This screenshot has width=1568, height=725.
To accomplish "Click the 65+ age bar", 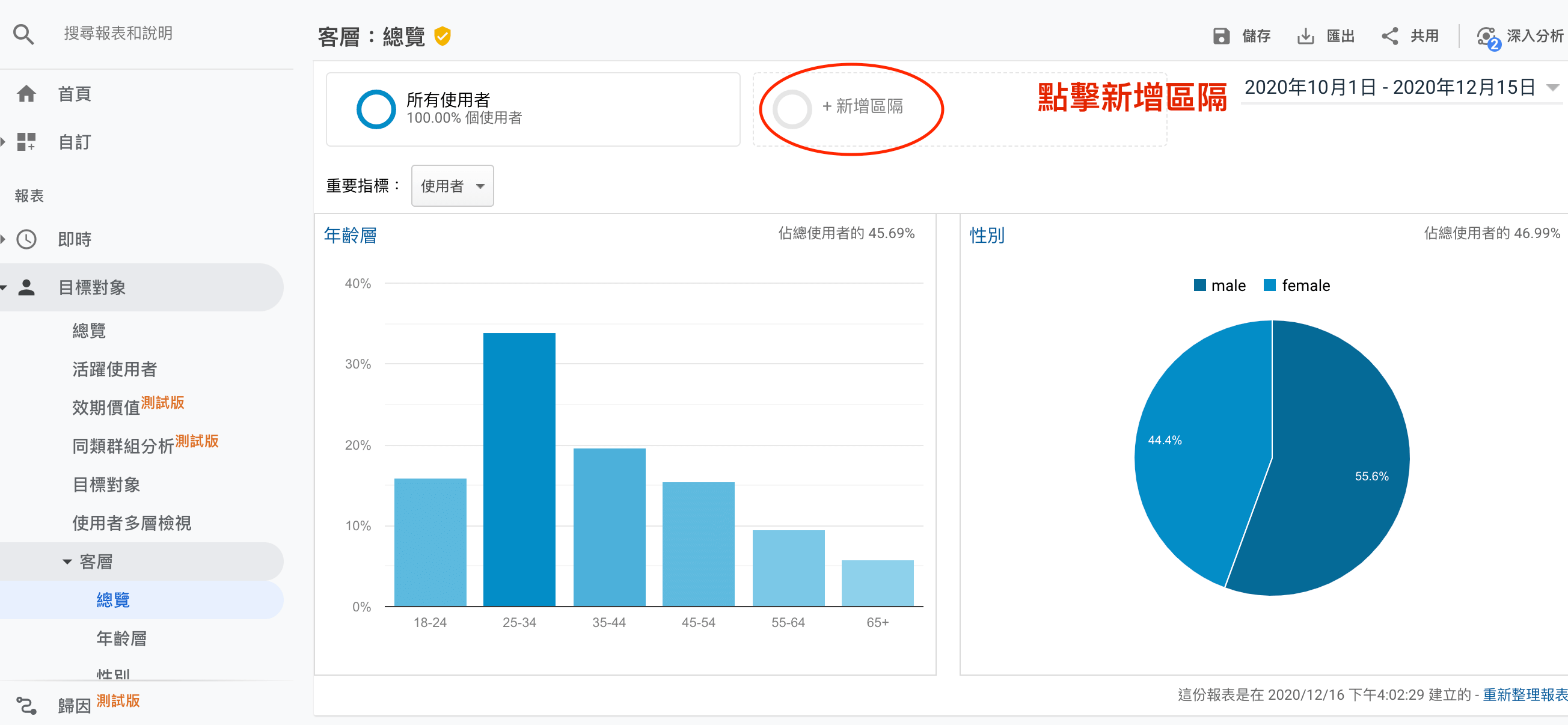I will (877, 583).
